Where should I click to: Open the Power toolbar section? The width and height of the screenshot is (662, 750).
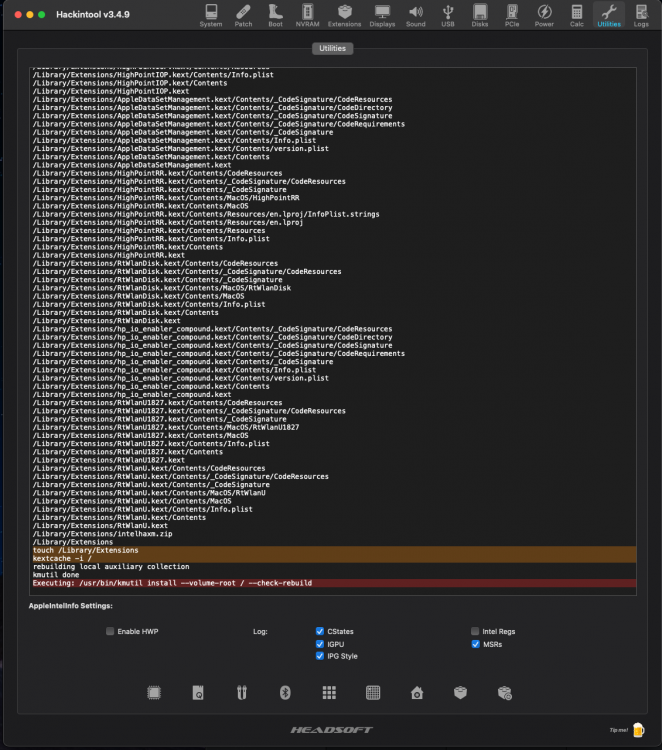[x=544, y=15]
